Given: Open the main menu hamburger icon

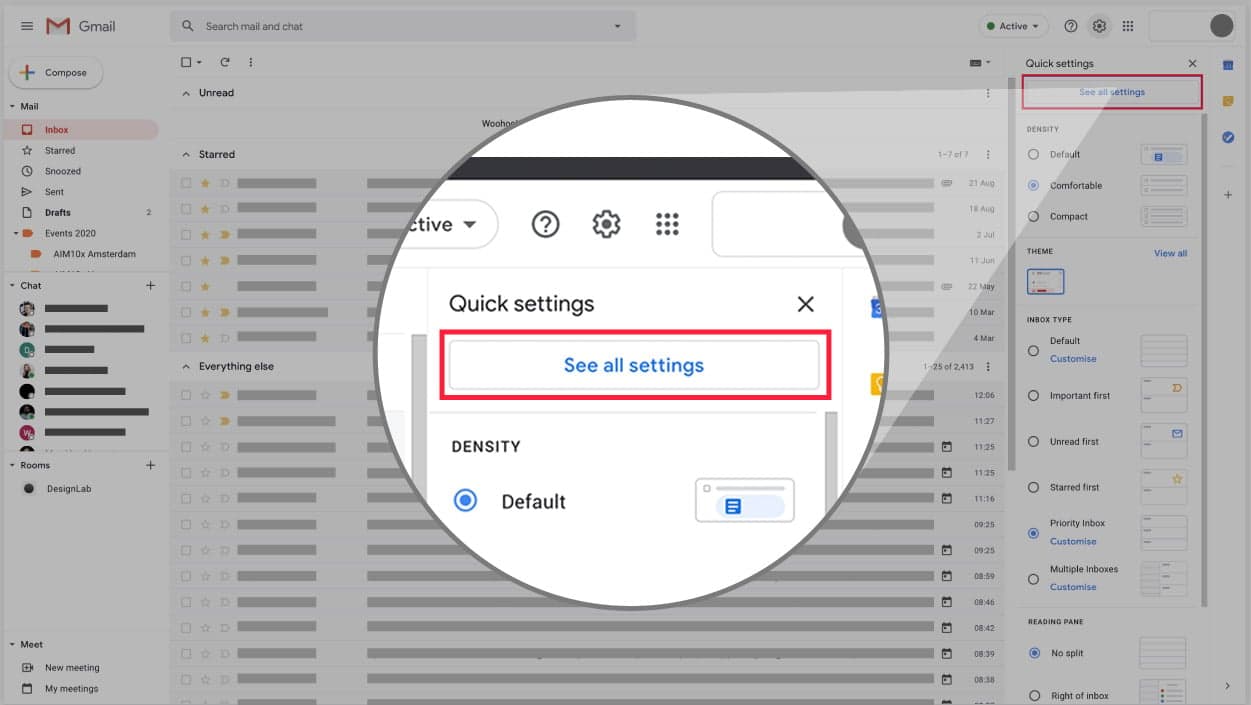Looking at the screenshot, I should tap(27, 26).
